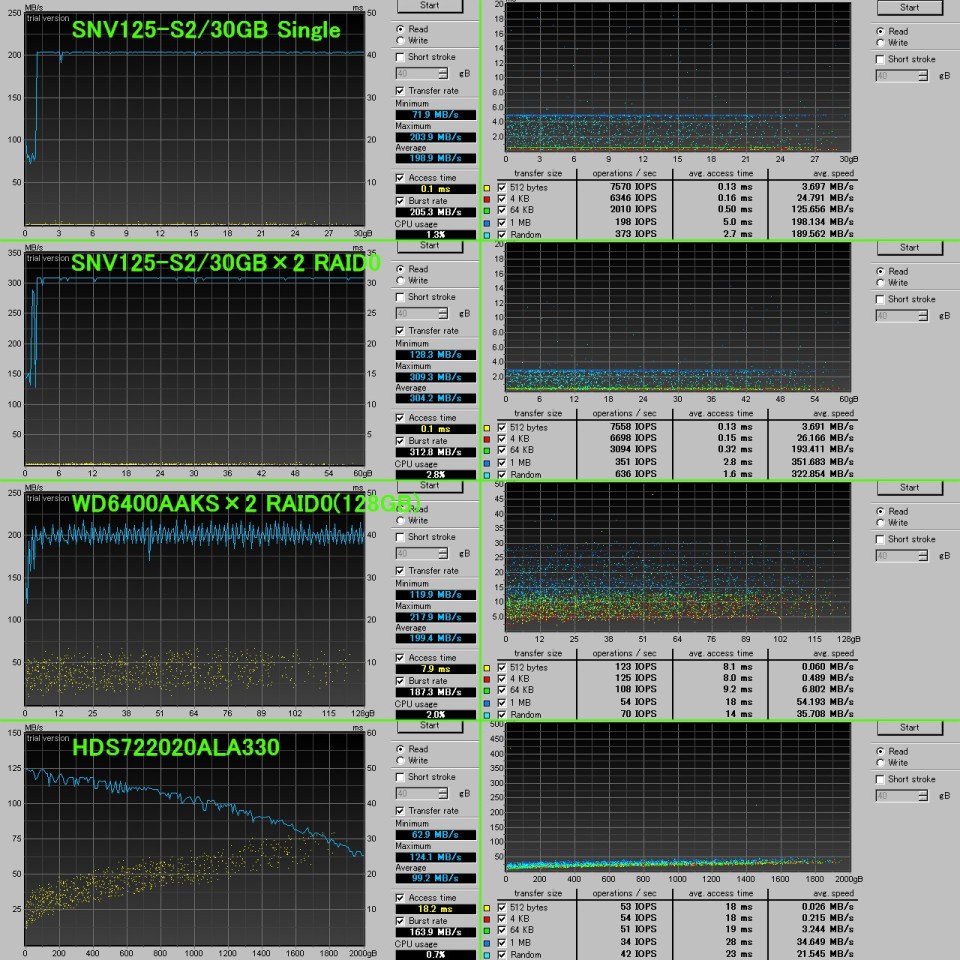Screen dimensions: 960x960
Task: Click the maximum value 309.3 MB/s
Action: 435,377
